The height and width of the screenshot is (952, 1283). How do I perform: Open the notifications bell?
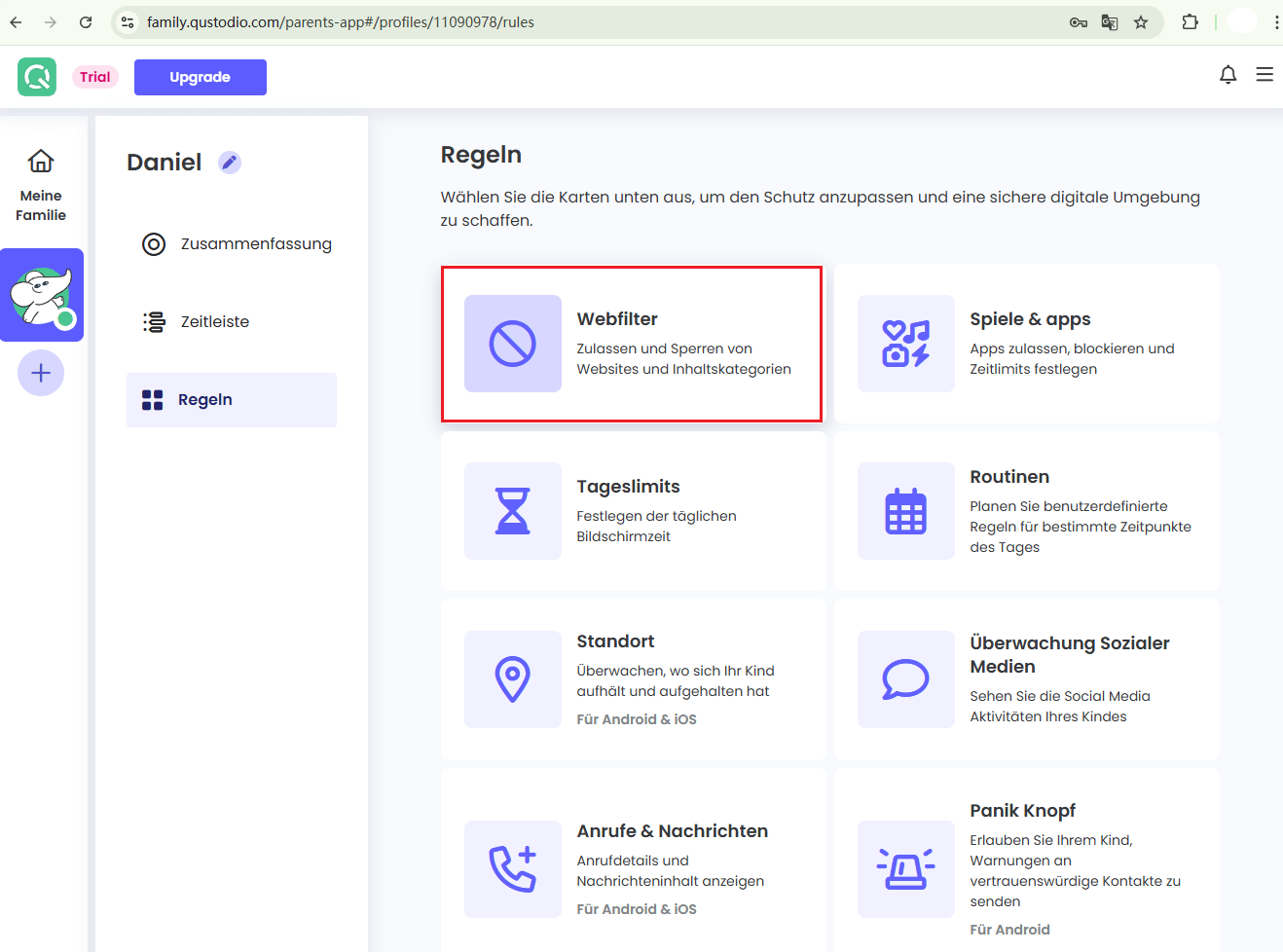[1228, 75]
